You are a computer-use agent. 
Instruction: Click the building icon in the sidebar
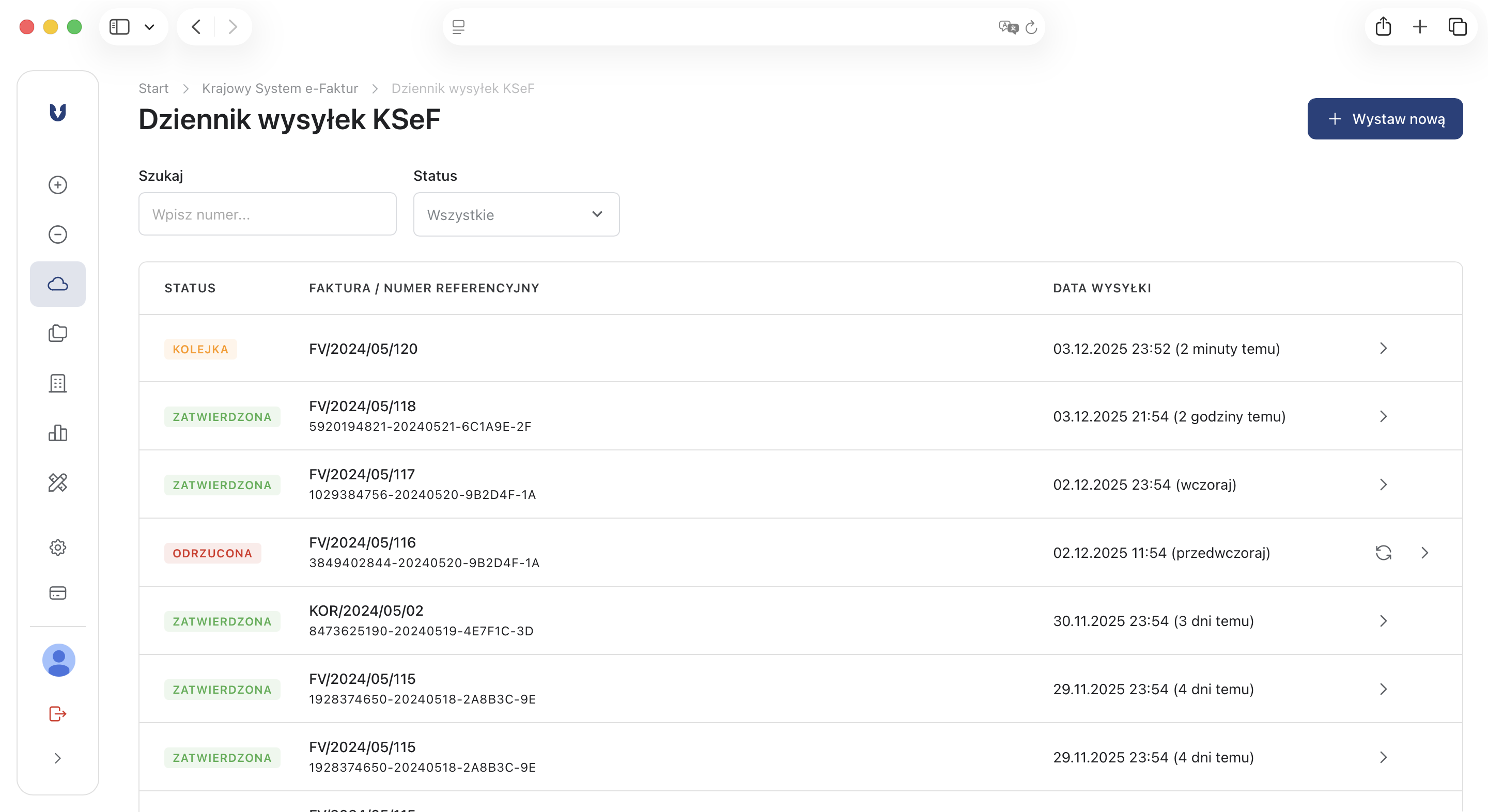point(58,383)
